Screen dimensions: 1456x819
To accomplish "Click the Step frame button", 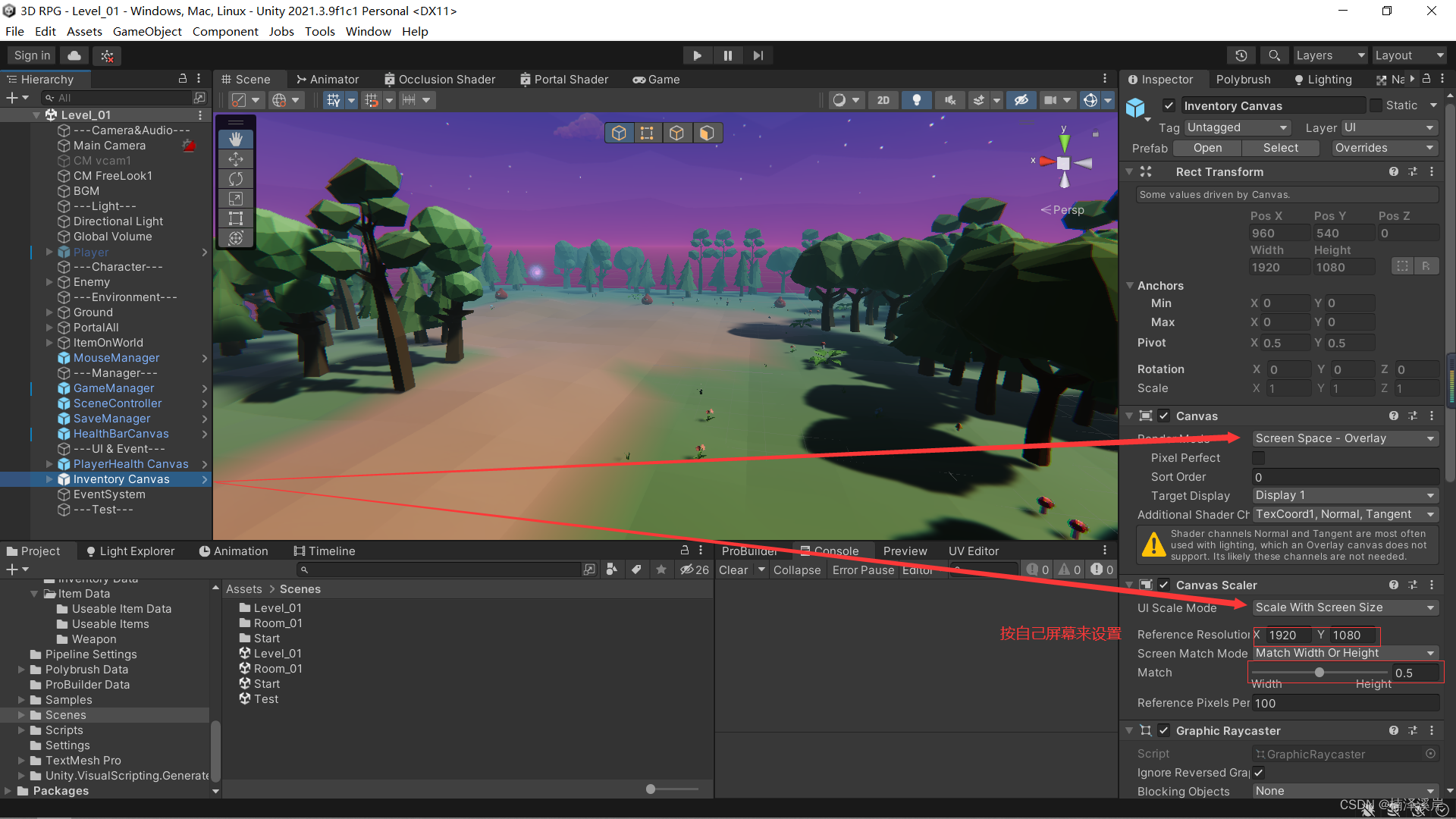I will [758, 55].
